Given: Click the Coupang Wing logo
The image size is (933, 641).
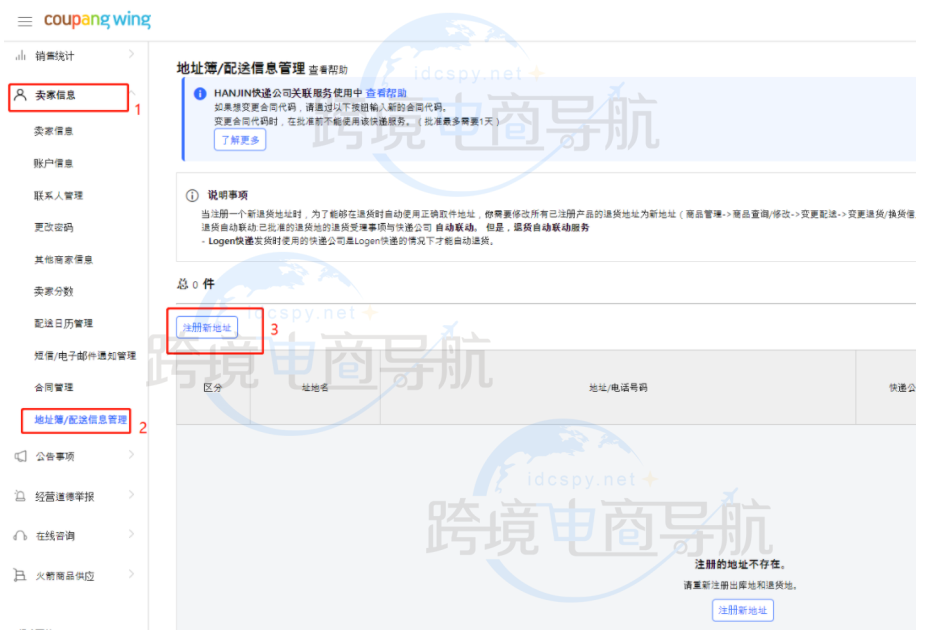Looking at the screenshot, I should (97, 20).
